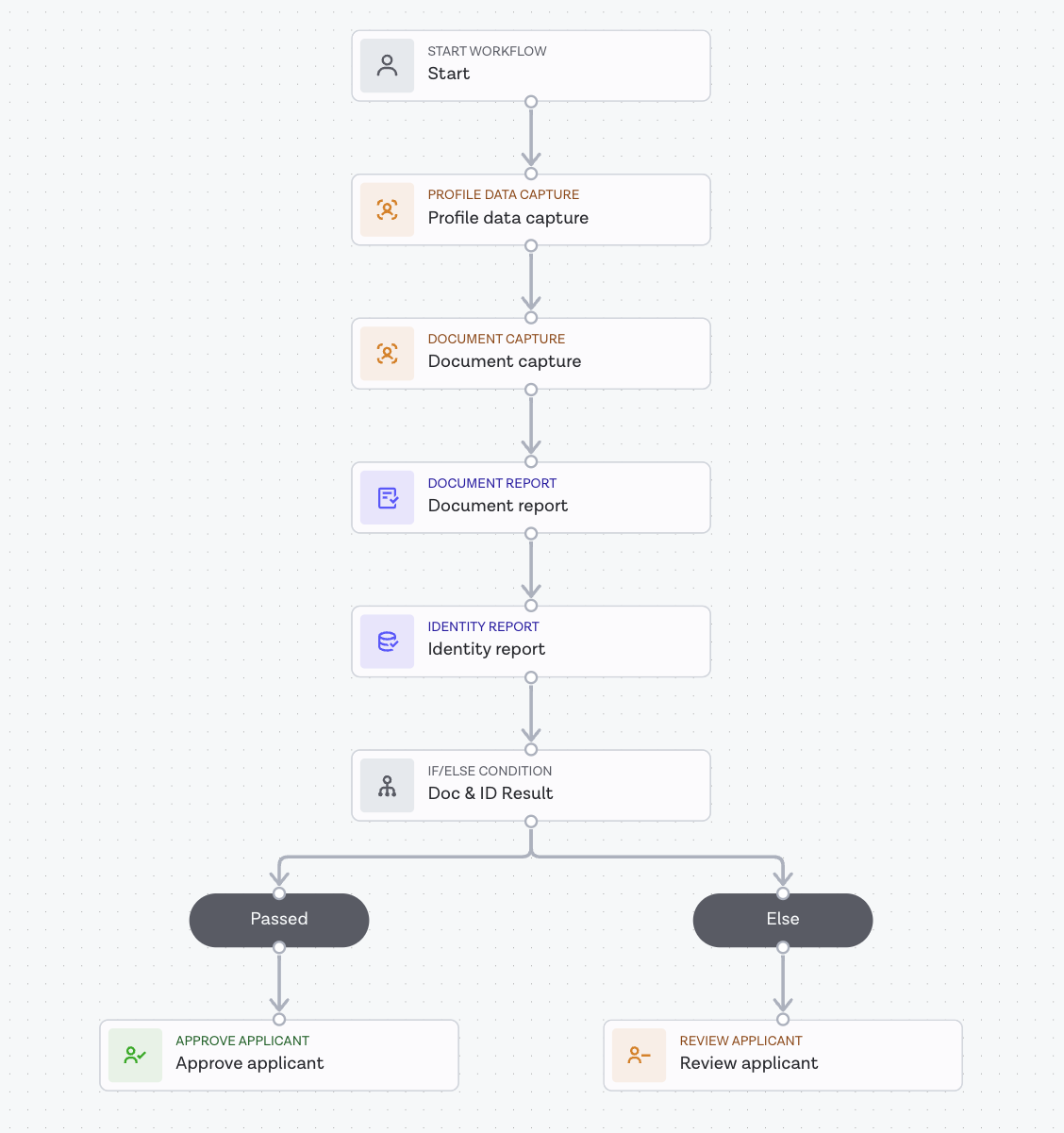Click the orange Review applicant icon
Screen dimensions: 1064x1133
click(639, 1055)
